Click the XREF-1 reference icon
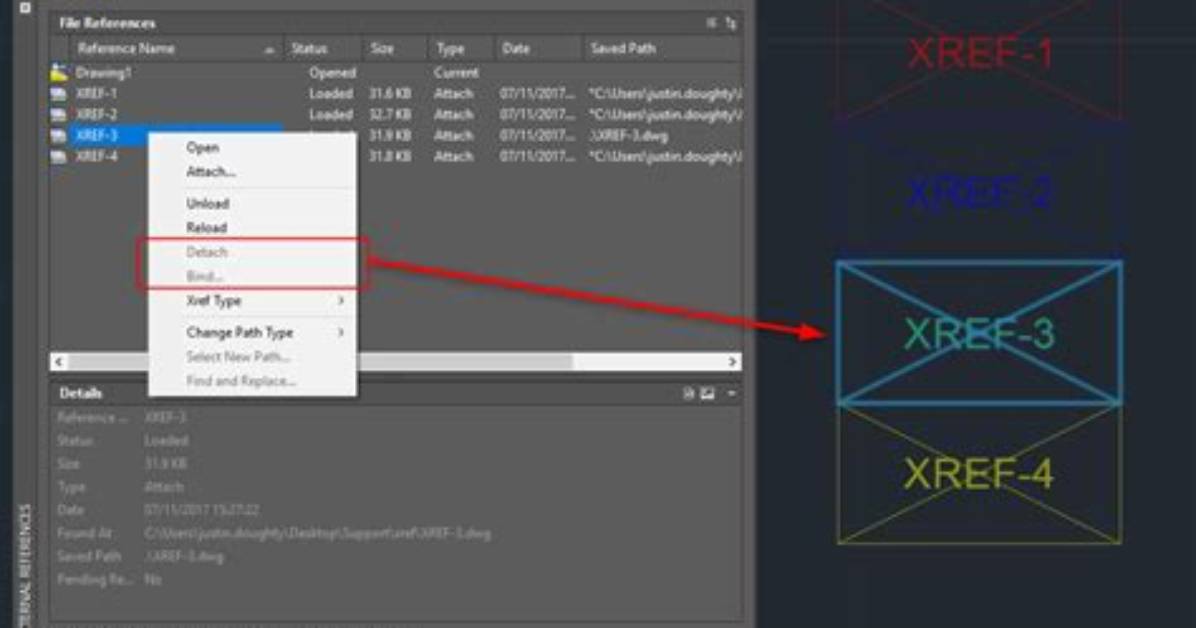This screenshot has height=628, width=1196. click(x=59, y=94)
